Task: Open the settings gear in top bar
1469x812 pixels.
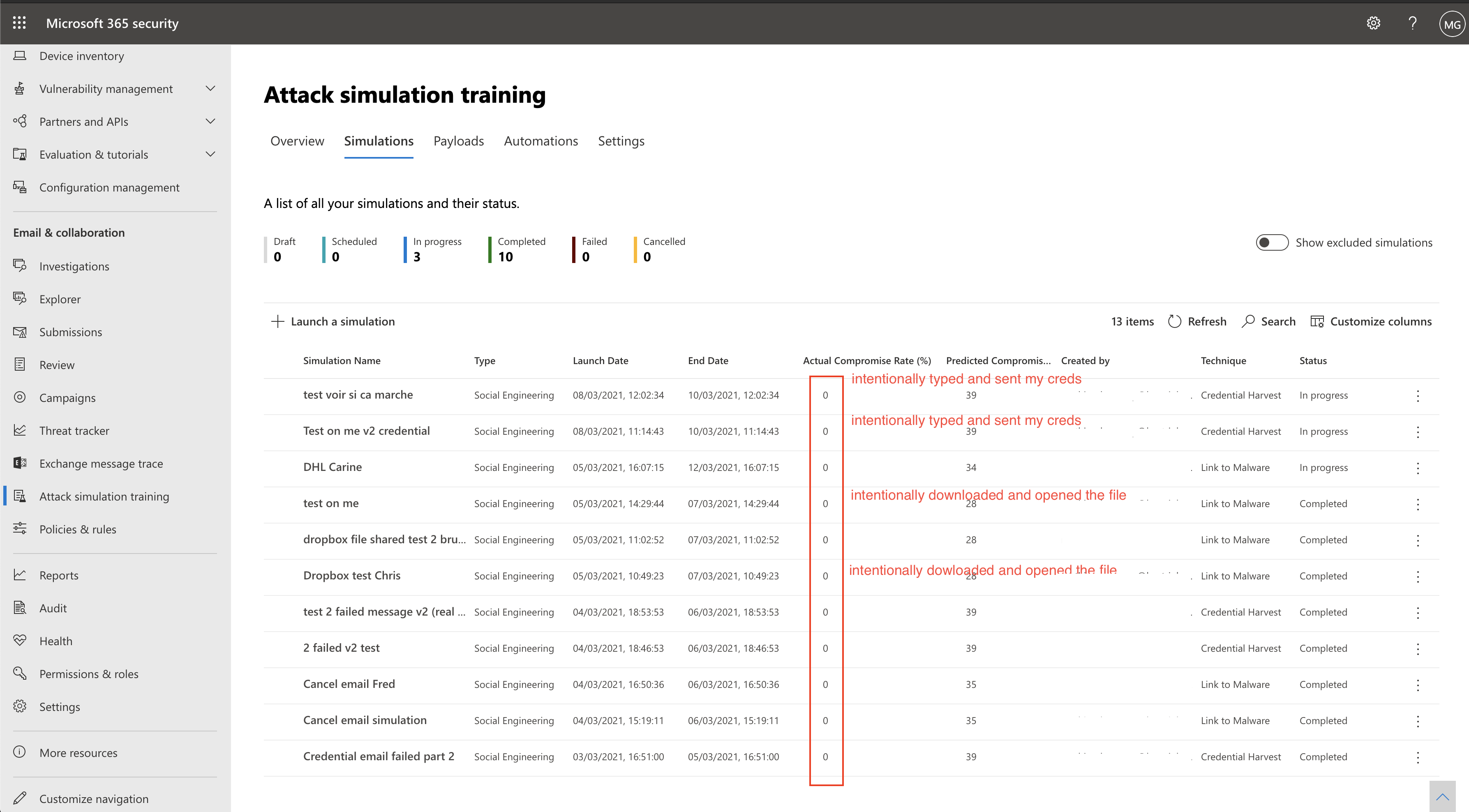Action: [1373, 23]
